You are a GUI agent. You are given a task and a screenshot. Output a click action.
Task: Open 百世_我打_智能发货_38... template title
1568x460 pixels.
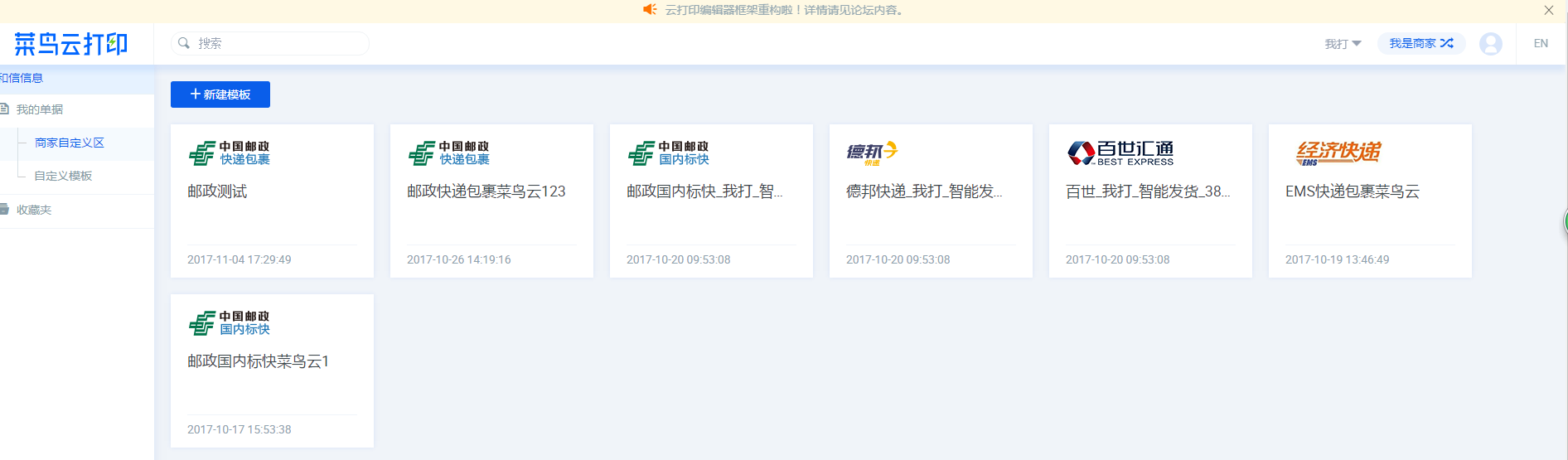click(1148, 191)
